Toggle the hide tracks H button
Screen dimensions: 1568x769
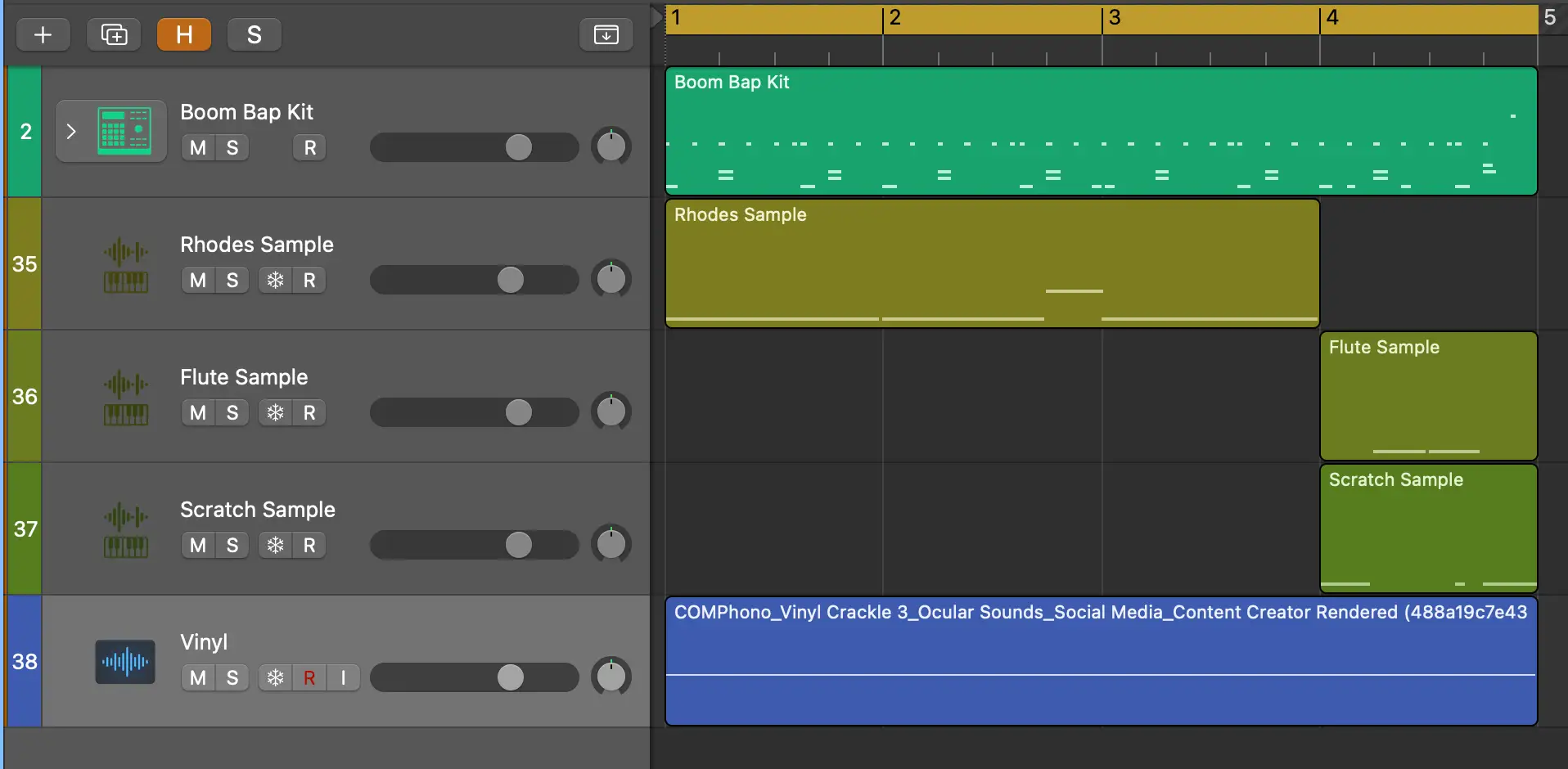pos(184,34)
